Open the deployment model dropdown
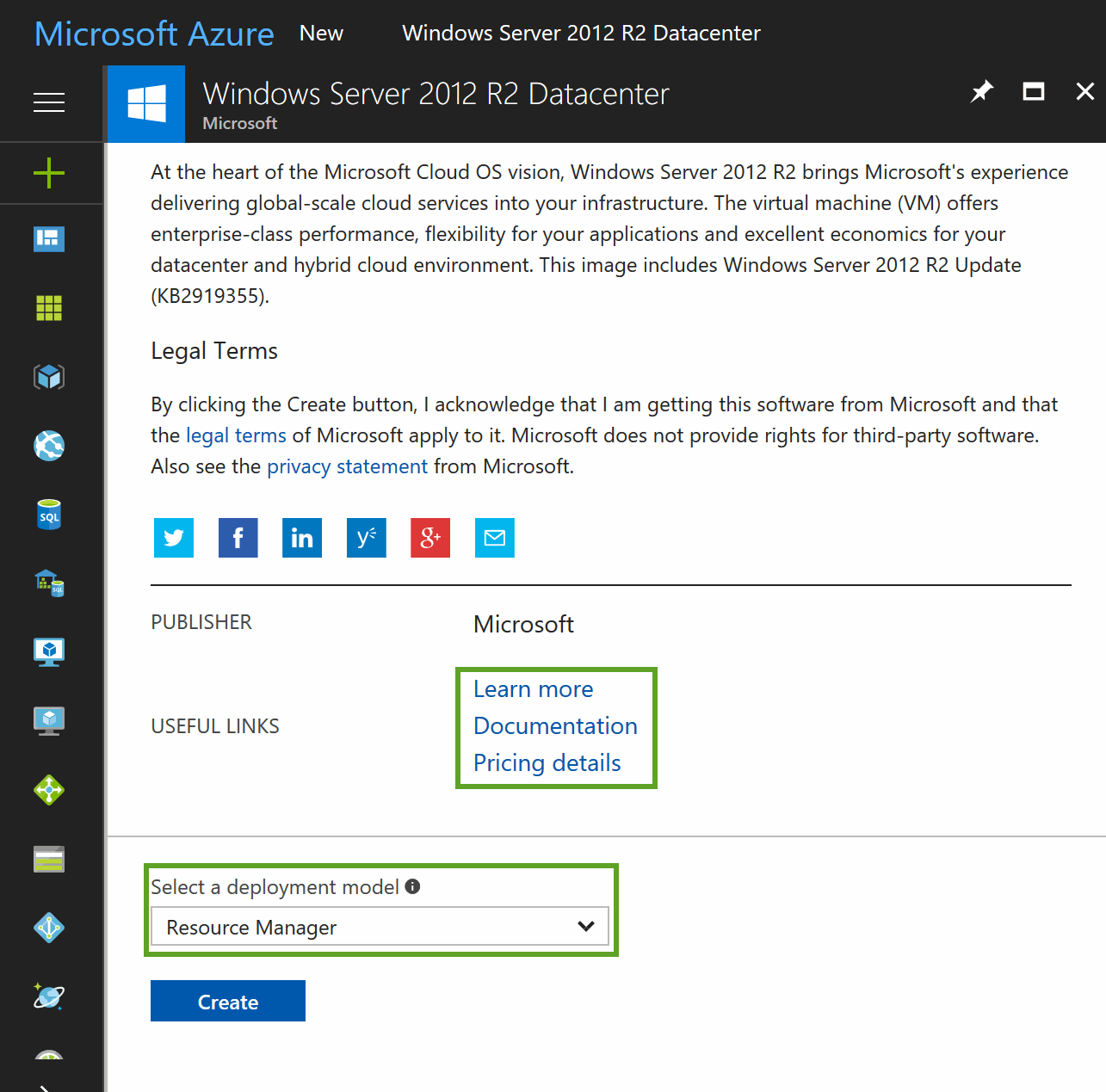 380,927
